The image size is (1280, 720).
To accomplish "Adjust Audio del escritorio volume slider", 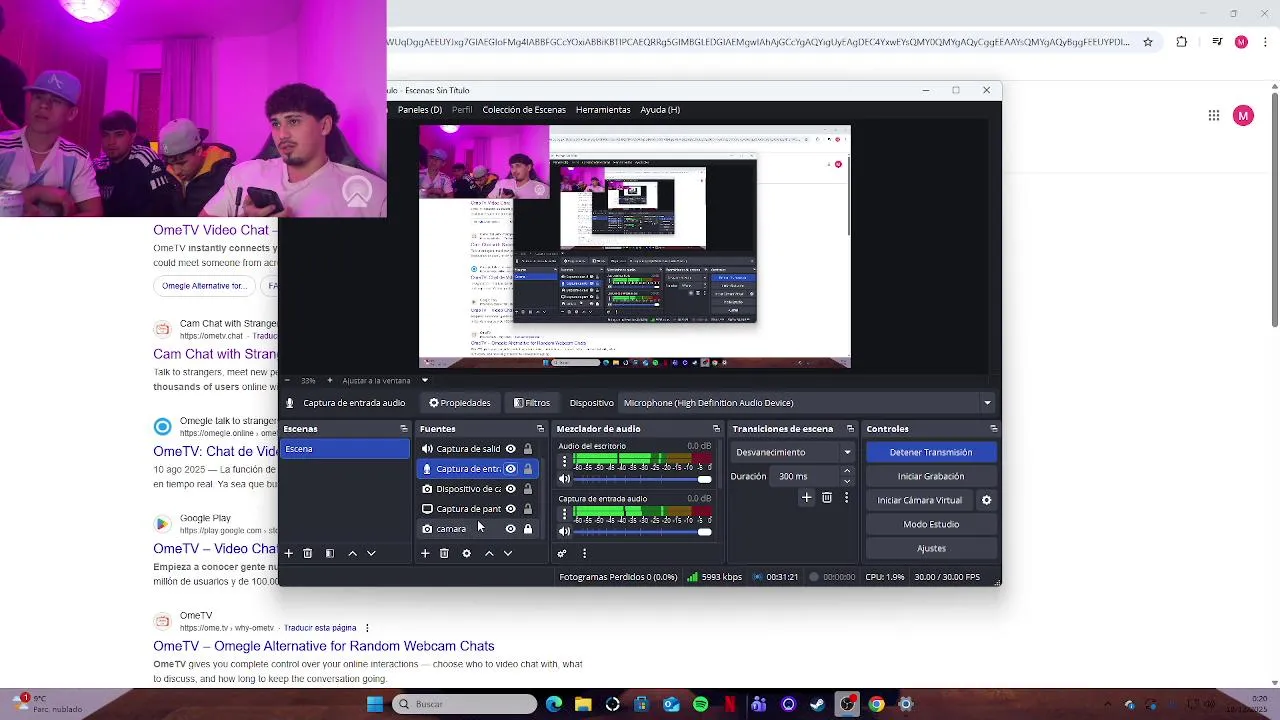I will tap(642, 479).
